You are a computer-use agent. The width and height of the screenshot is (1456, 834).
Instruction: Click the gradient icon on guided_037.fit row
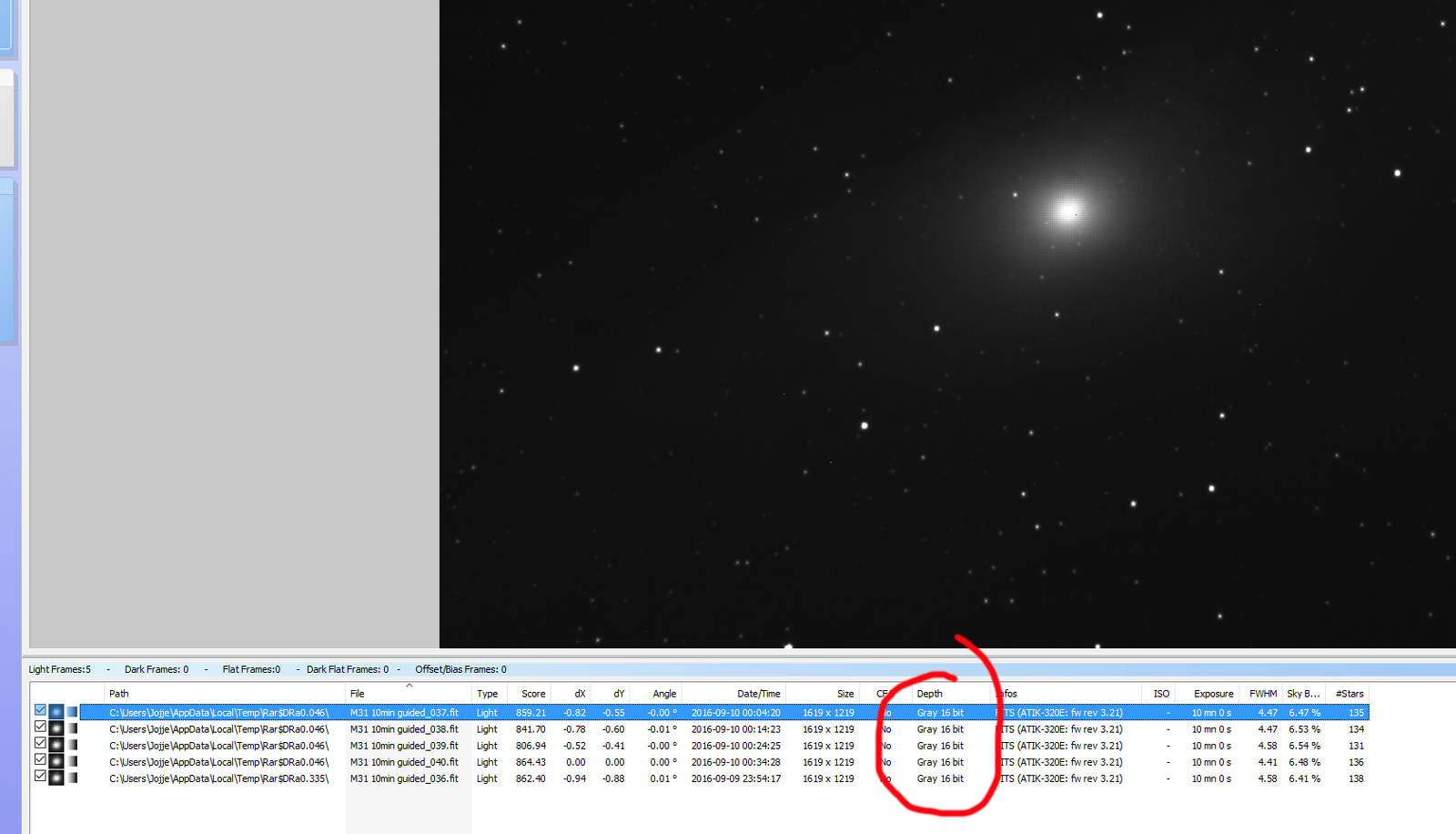pos(72,712)
